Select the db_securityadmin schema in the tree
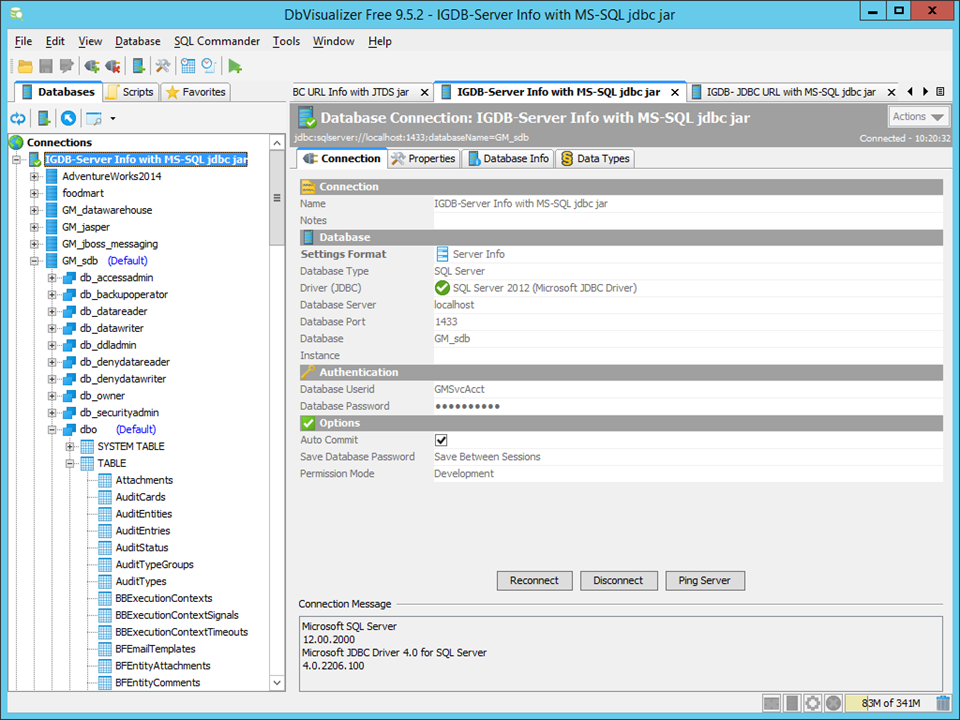The image size is (960, 720). (x=119, y=413)
